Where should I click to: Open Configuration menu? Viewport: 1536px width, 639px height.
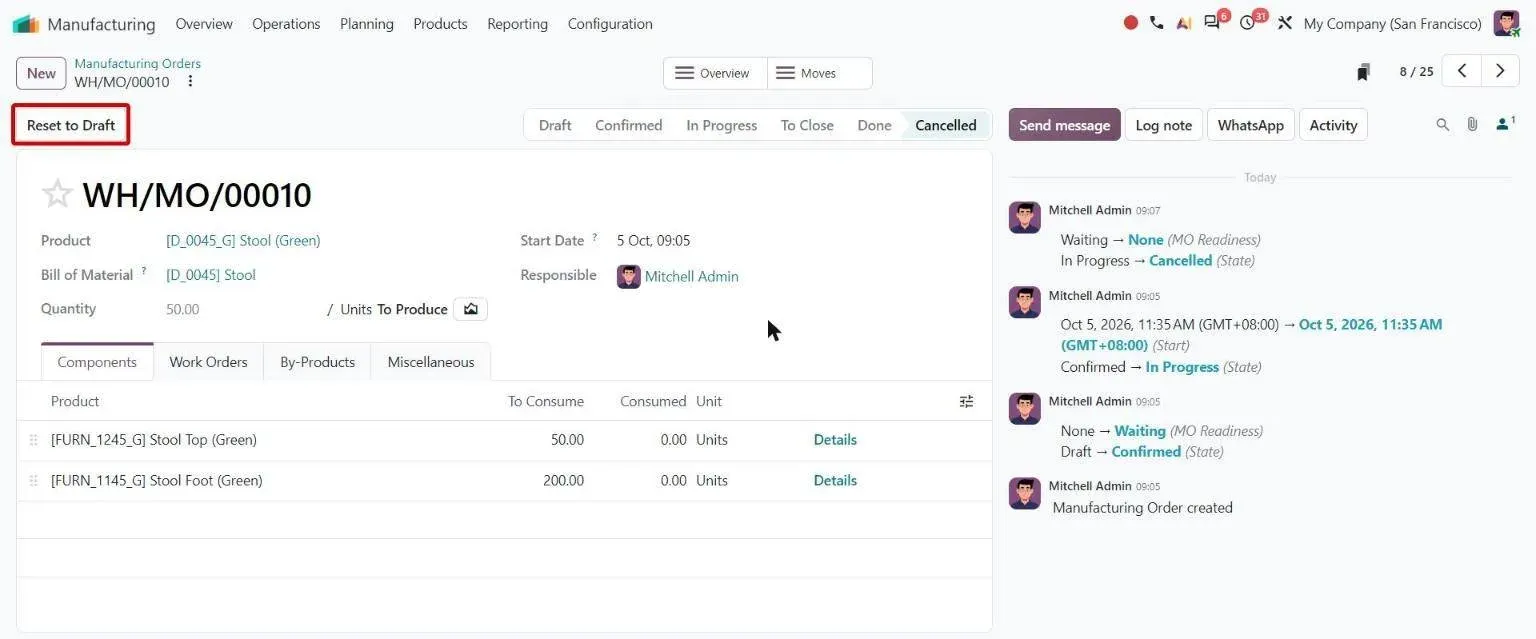[x=610, y=24]
